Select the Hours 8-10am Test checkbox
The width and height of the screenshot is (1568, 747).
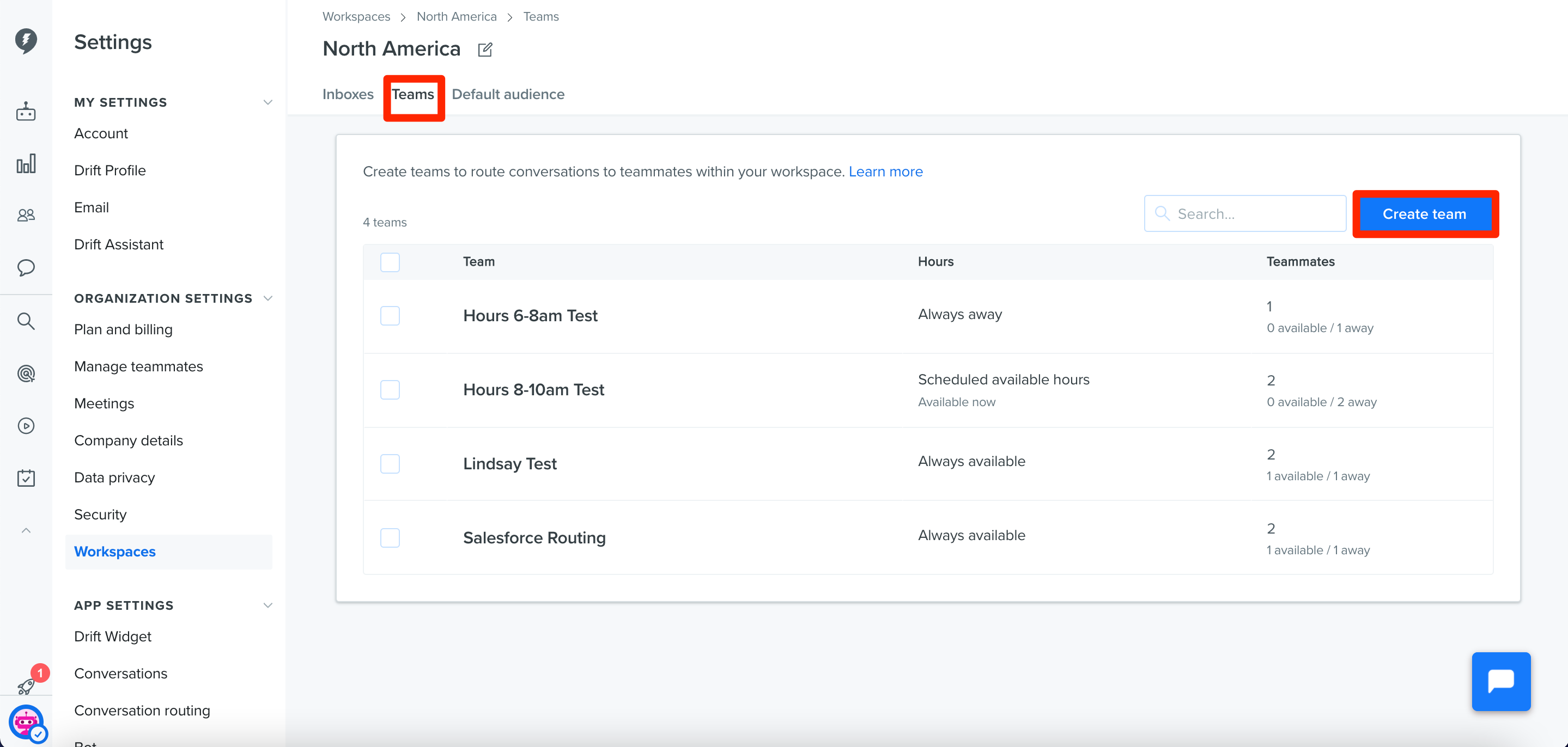click(x=390, y=389)
